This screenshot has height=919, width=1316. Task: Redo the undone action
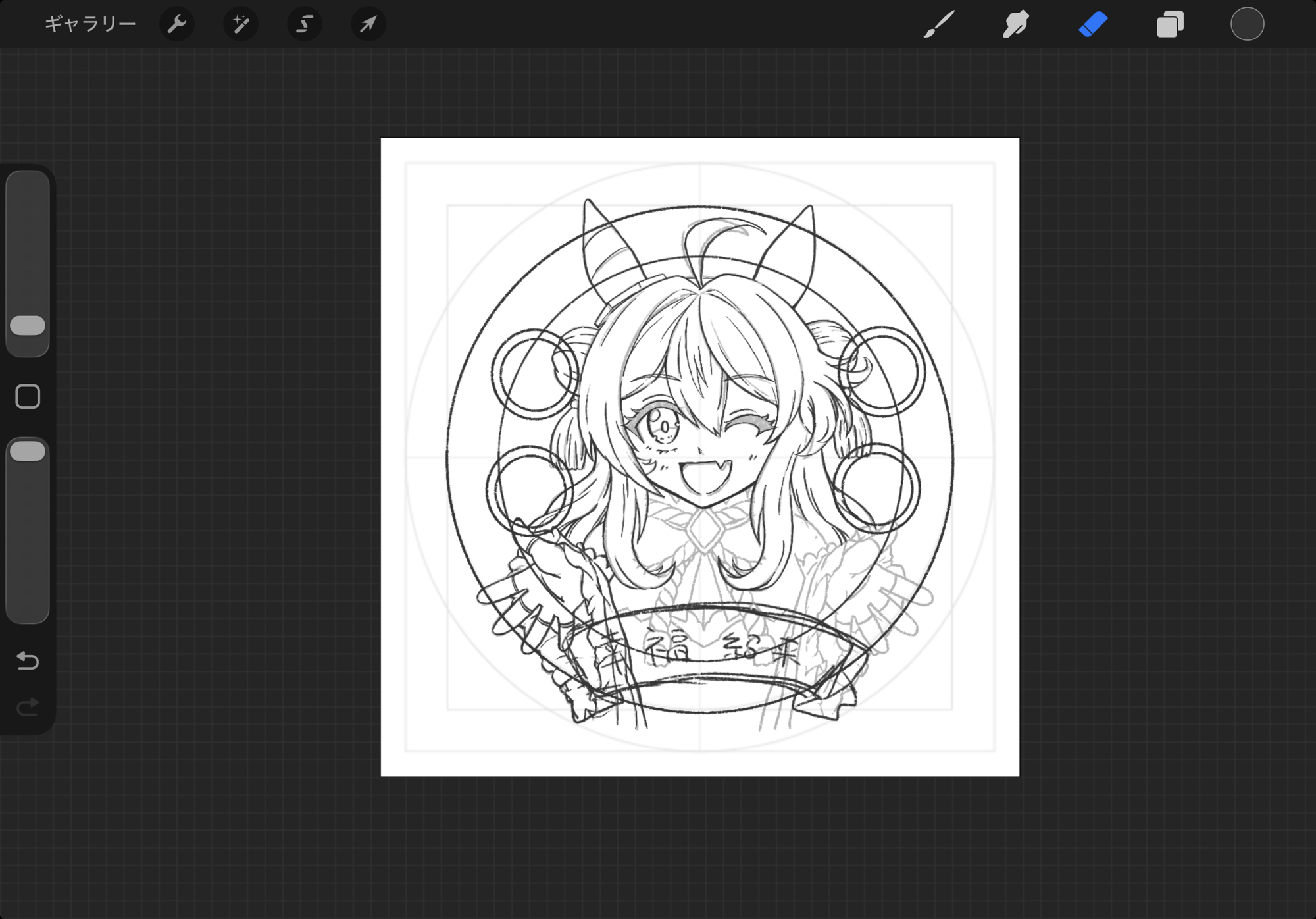pyautogui.click(x=28, y=707)
